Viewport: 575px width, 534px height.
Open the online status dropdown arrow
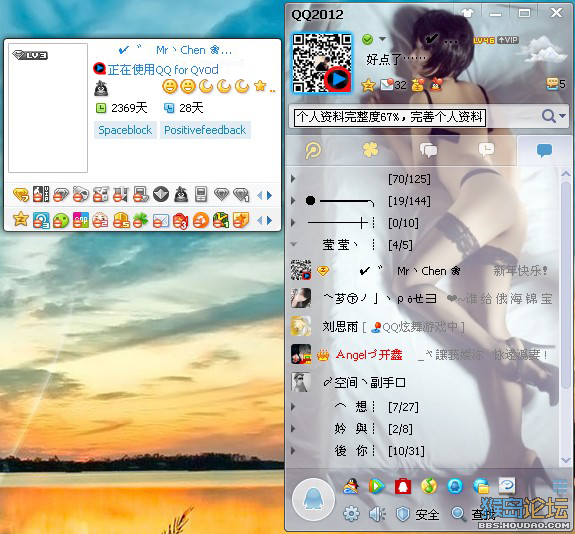(382, 39)
